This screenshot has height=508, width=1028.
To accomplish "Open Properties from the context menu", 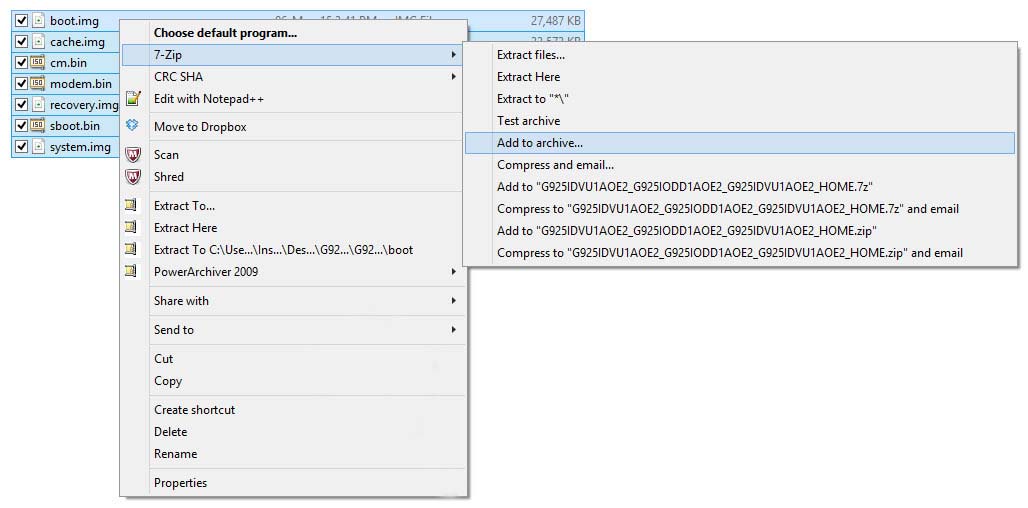I will pyautogui.click(x=180, y=483).
